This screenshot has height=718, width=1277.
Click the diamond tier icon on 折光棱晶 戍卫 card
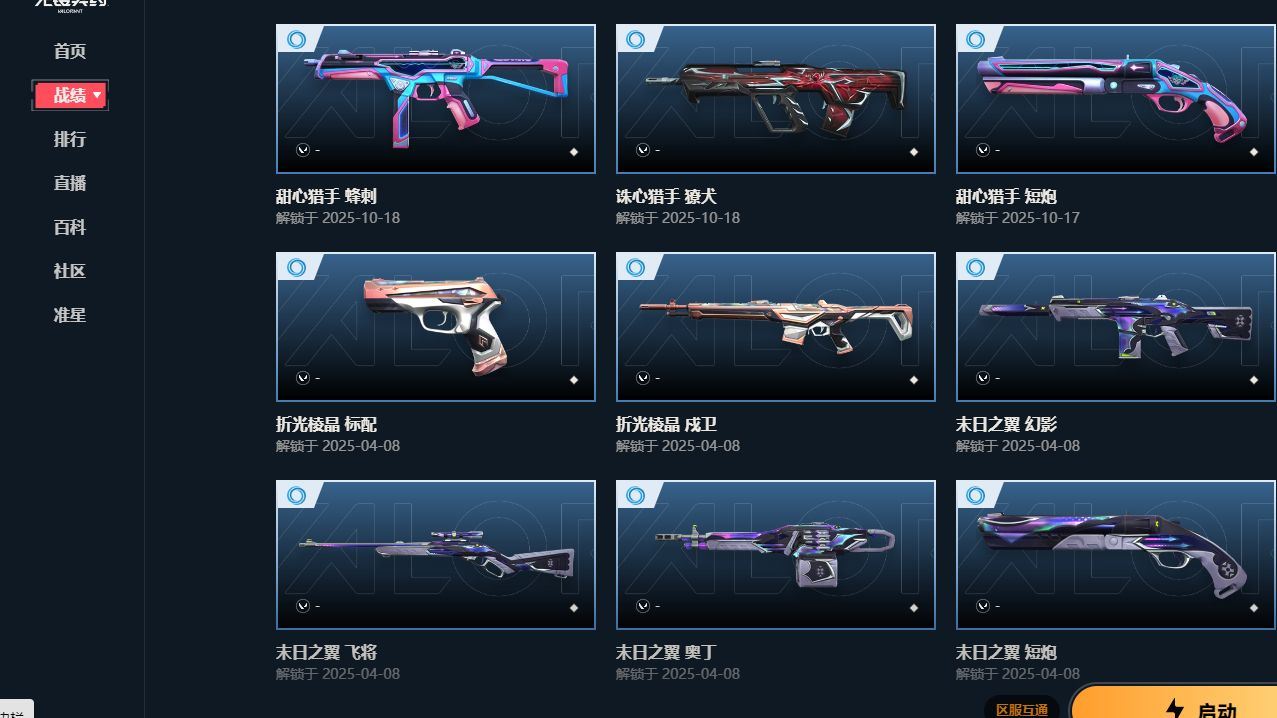tap(914, 380)
